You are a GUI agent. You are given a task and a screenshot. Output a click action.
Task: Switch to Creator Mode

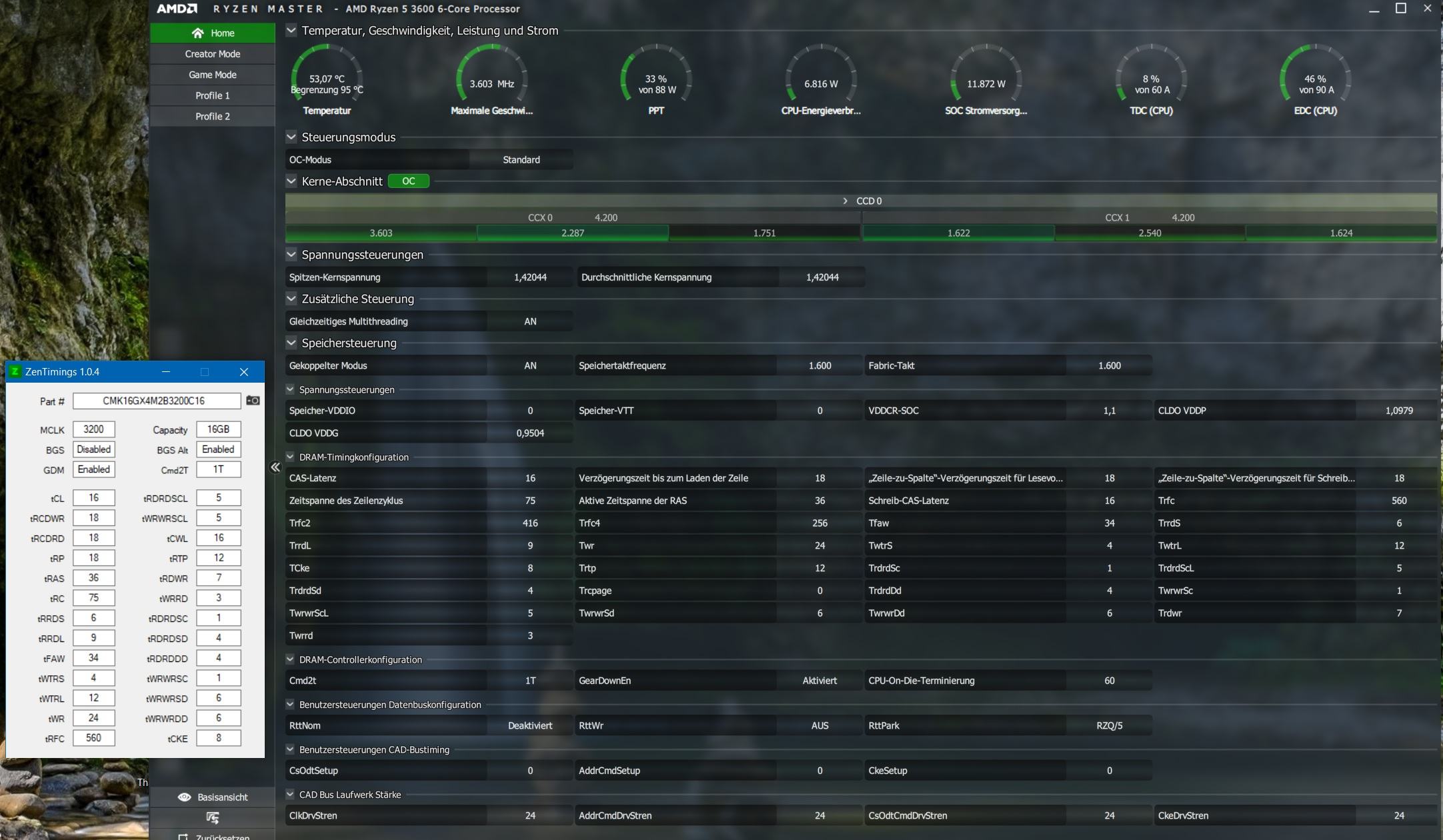point(213,54)
